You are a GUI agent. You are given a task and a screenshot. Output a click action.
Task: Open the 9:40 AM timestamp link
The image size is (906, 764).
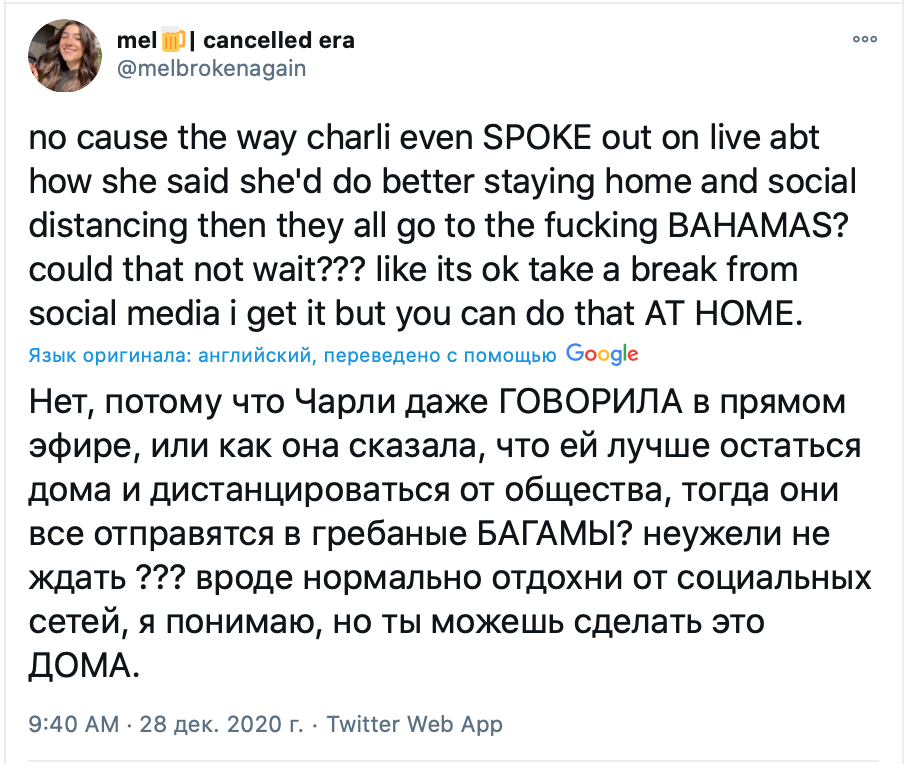(74, 724)
